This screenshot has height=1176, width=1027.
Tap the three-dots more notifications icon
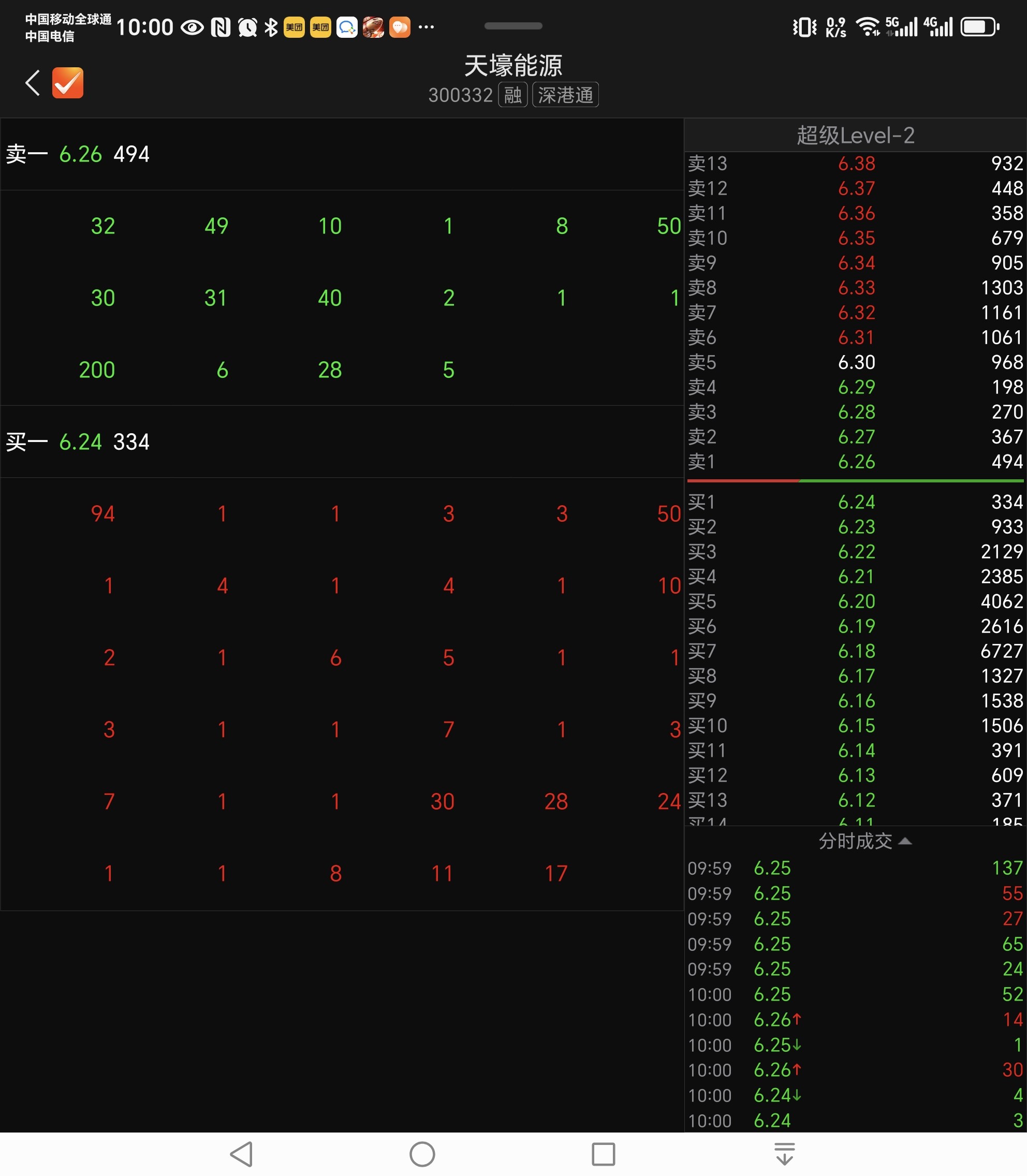(x=426, y=27)
